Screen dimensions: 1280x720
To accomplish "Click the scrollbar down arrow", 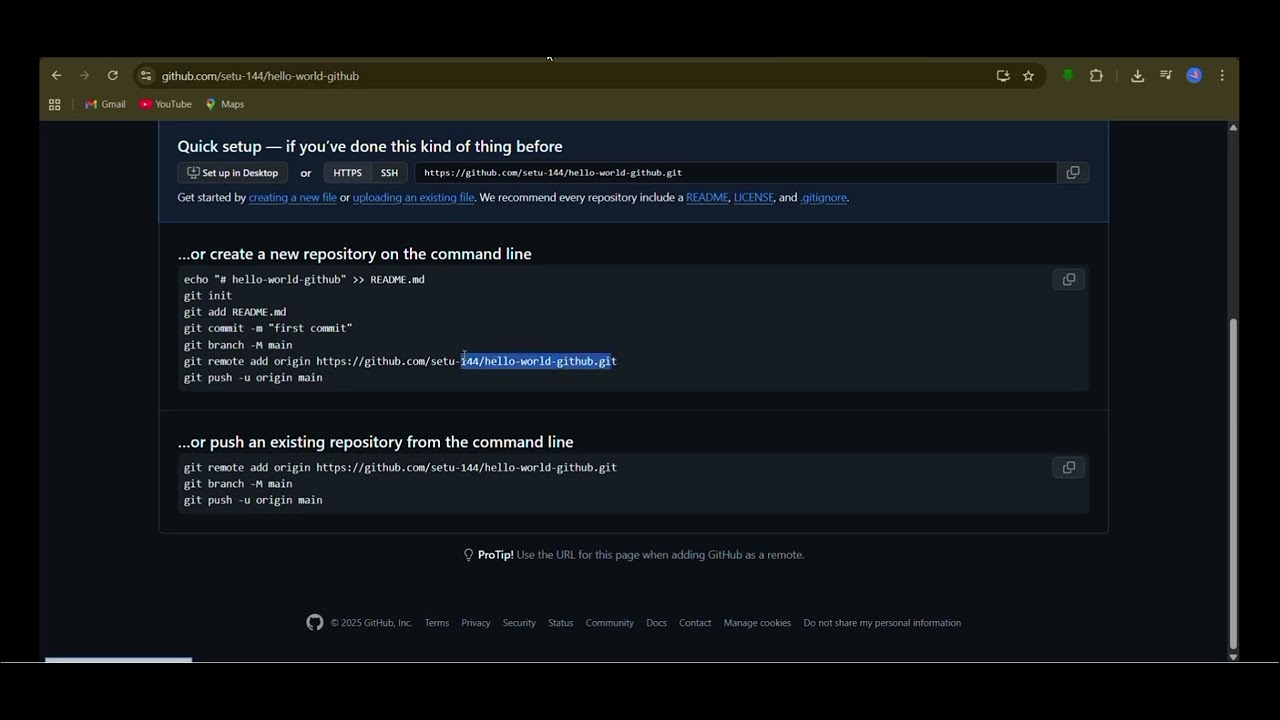I will click(x=1233, y=657).
